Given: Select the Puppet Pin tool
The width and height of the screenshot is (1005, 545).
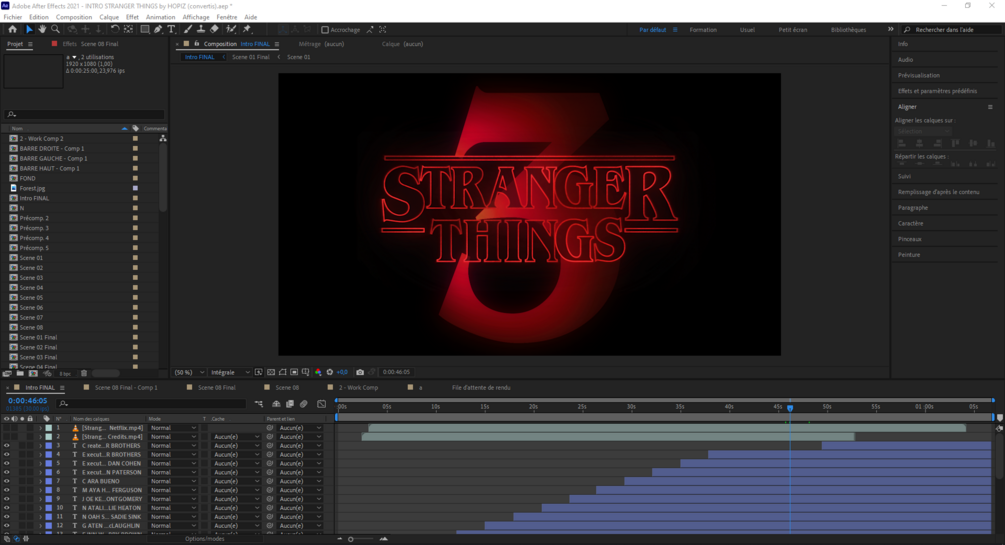Looking at the screenshot, I should [x=247, y=29].
